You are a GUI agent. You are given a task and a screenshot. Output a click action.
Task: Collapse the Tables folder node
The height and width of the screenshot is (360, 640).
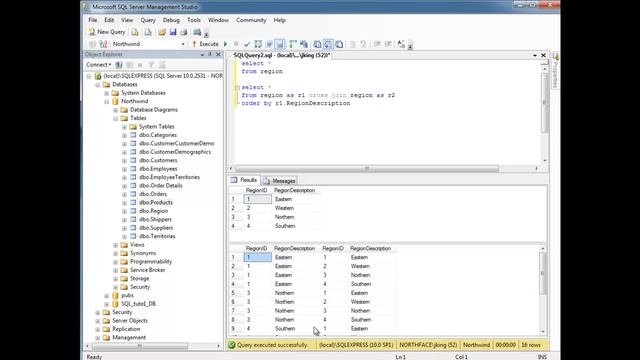[116, 118]
